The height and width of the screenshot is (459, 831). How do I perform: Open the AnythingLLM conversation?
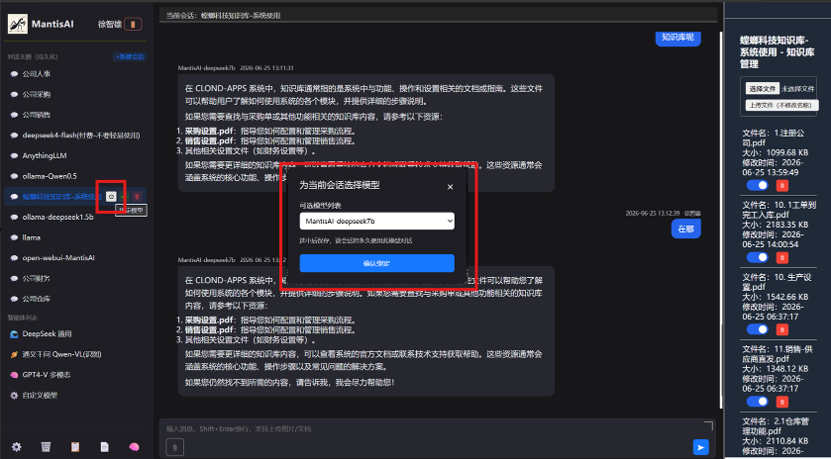tap(76, 156)
